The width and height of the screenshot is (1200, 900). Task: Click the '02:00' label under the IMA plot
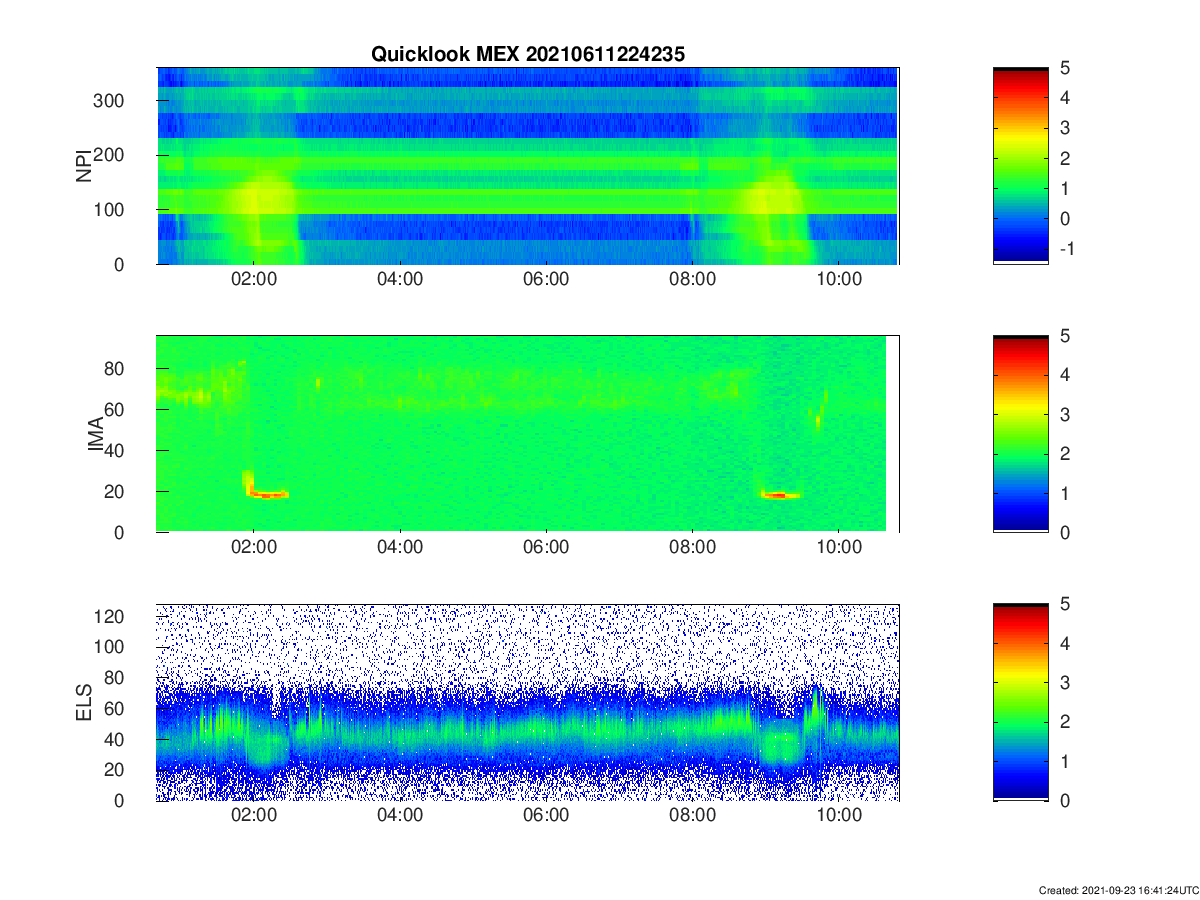[x=254, y=549]
